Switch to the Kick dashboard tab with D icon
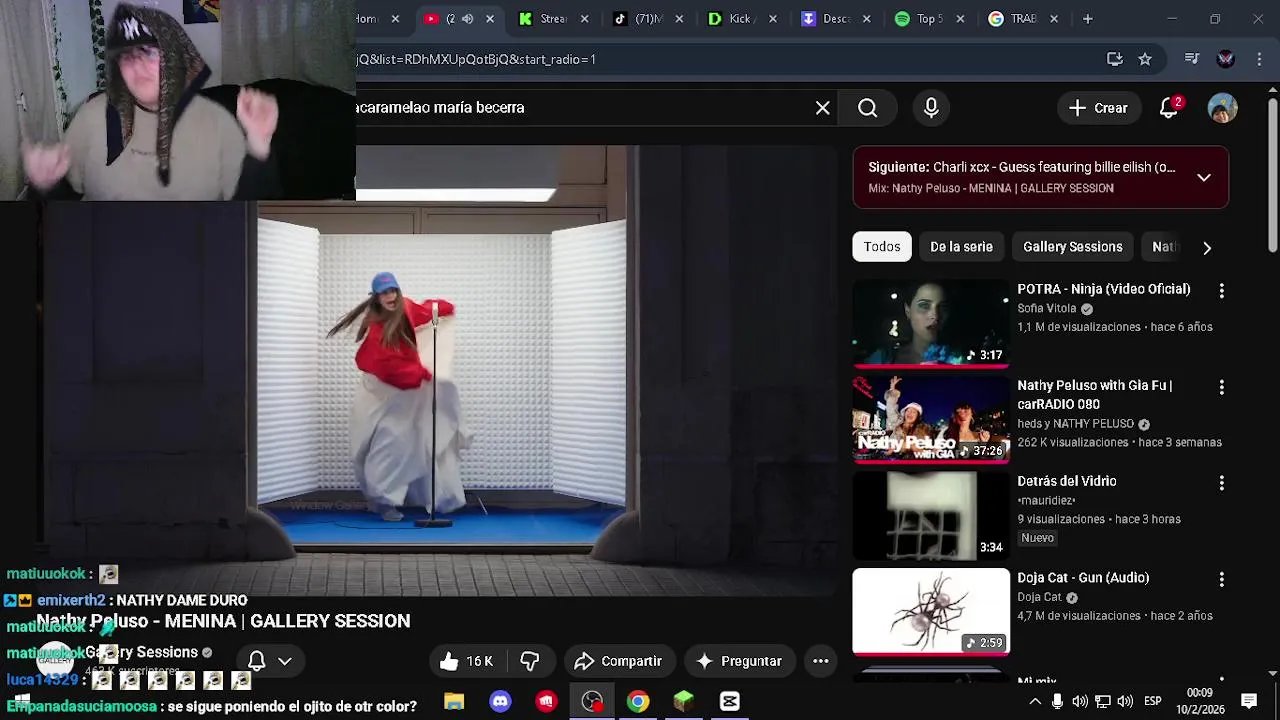The height and width of the screenshot is (720, 1280). click(x=742, y=19)
